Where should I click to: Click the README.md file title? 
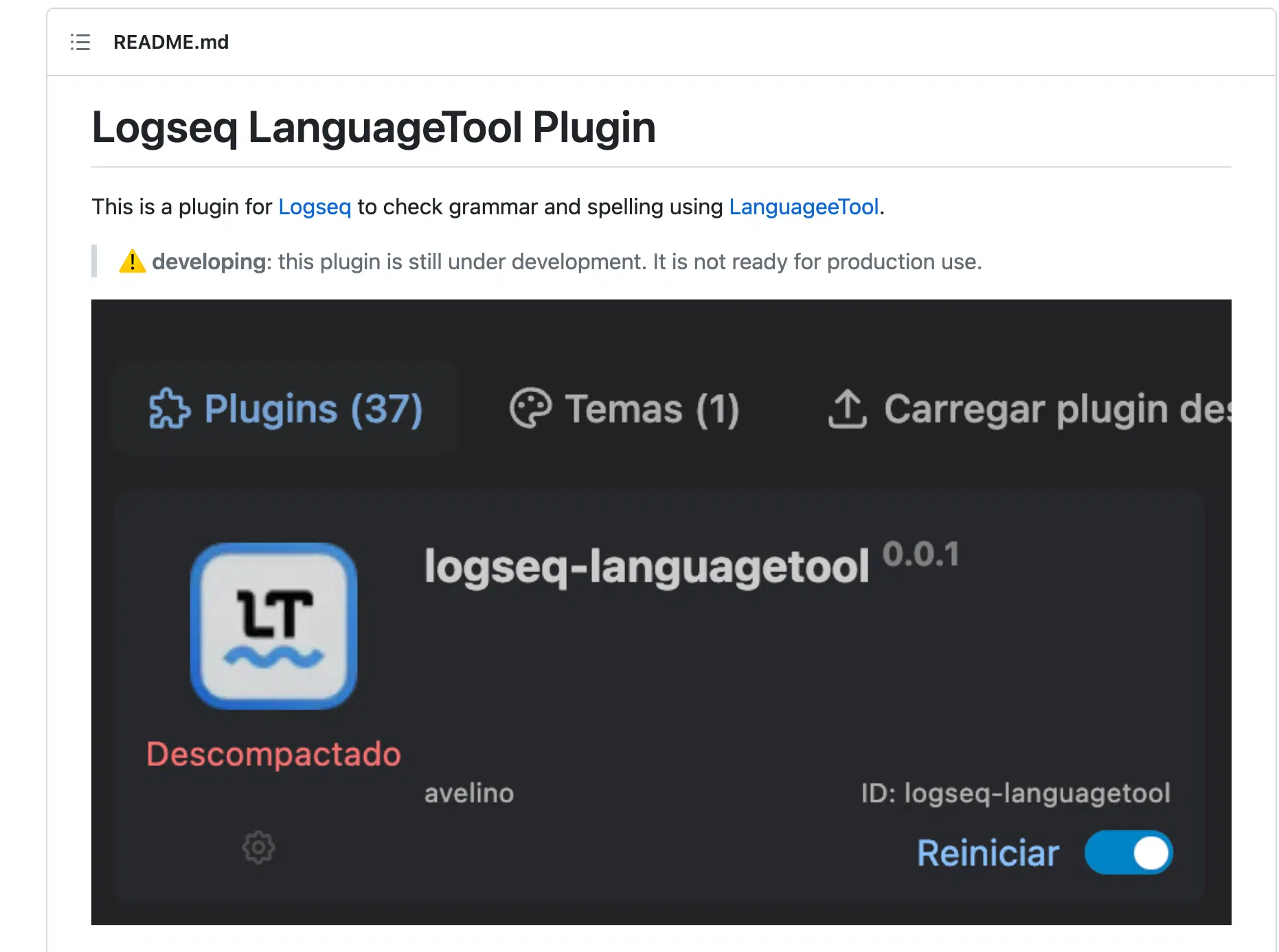[x=171, y=42]
